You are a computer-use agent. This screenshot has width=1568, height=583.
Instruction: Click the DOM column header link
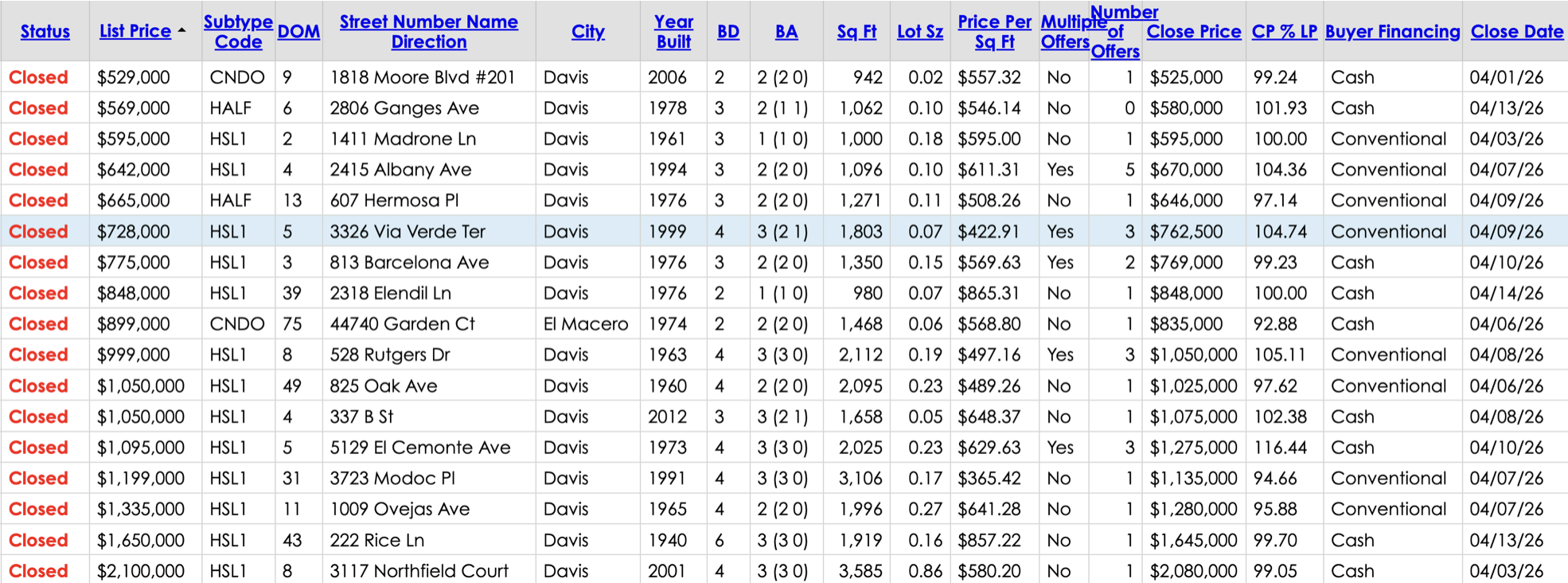click(x=298, y=32)
